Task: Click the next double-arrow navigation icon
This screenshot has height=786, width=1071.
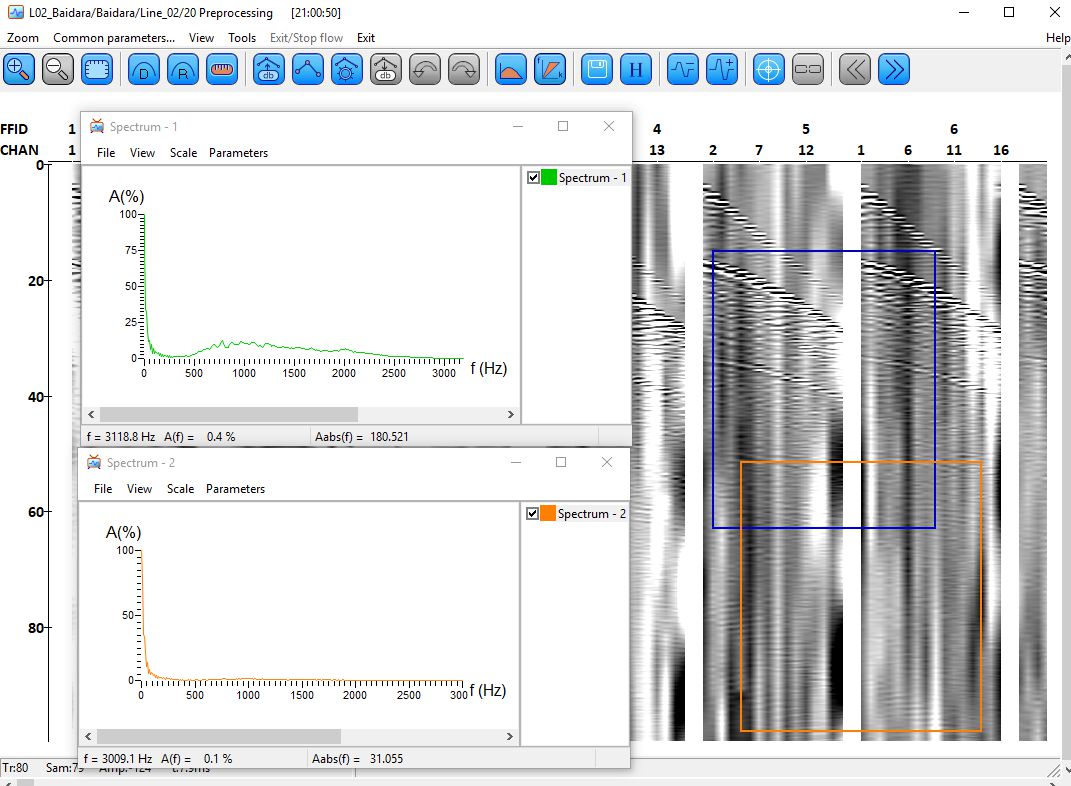Action: (x=893, y=69)
